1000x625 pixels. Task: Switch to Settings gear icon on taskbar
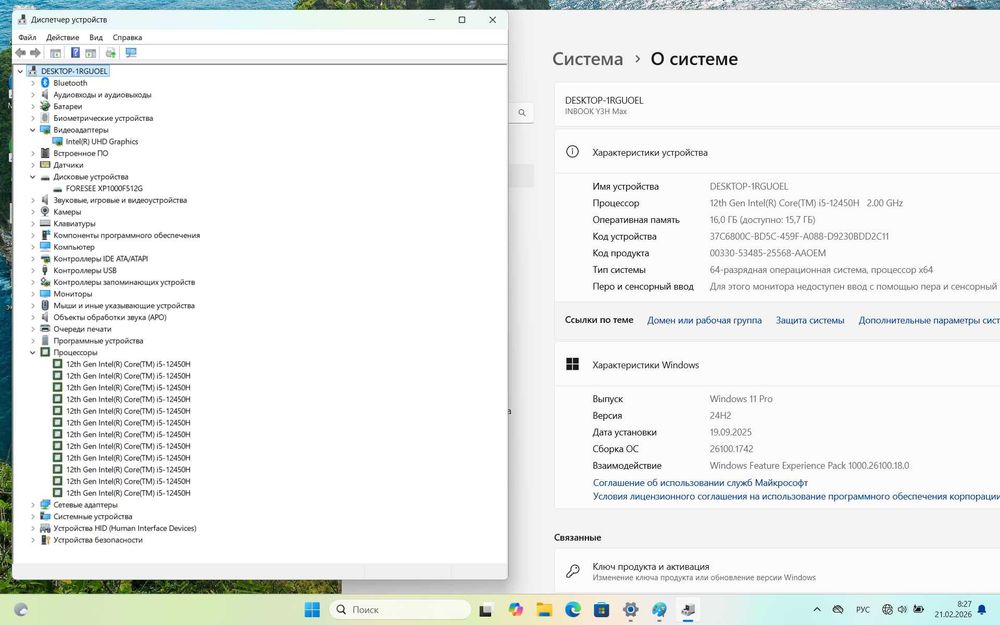[x=630, y=610]
